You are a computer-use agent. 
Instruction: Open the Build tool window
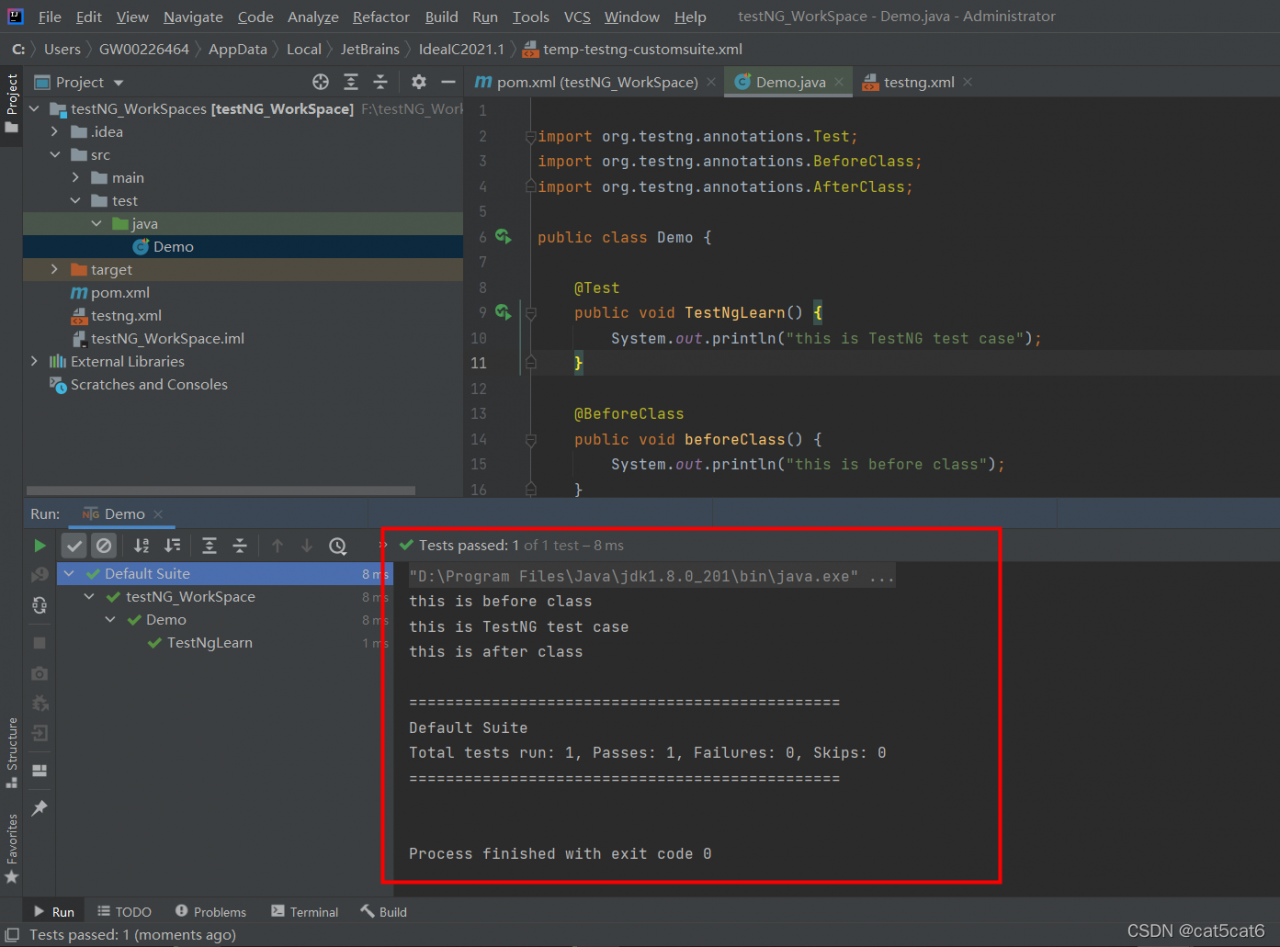coord(384,912)
